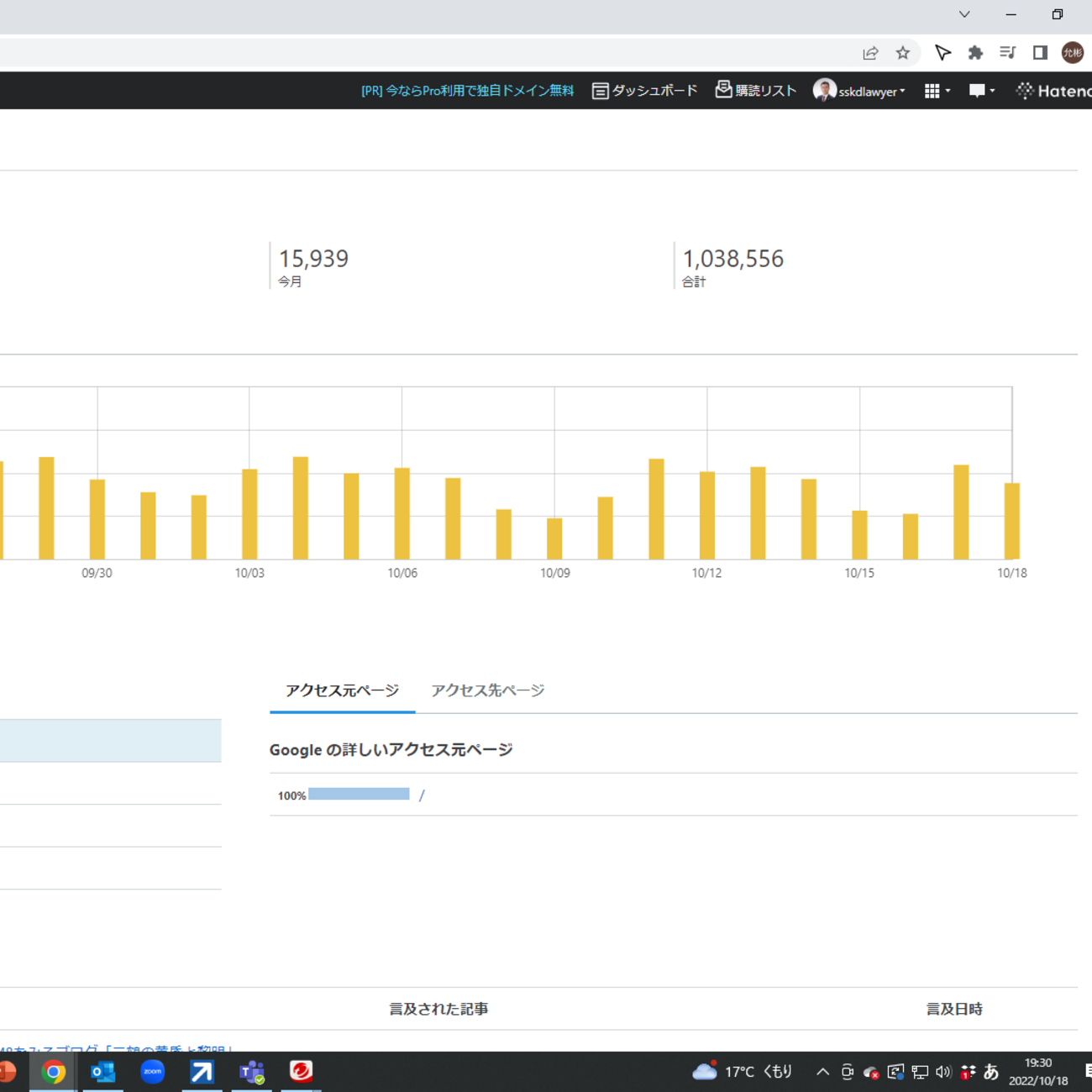Open the Chrome profile avatar
Viewport: 1092px width, 1092px height.
tap(1073, 53)
